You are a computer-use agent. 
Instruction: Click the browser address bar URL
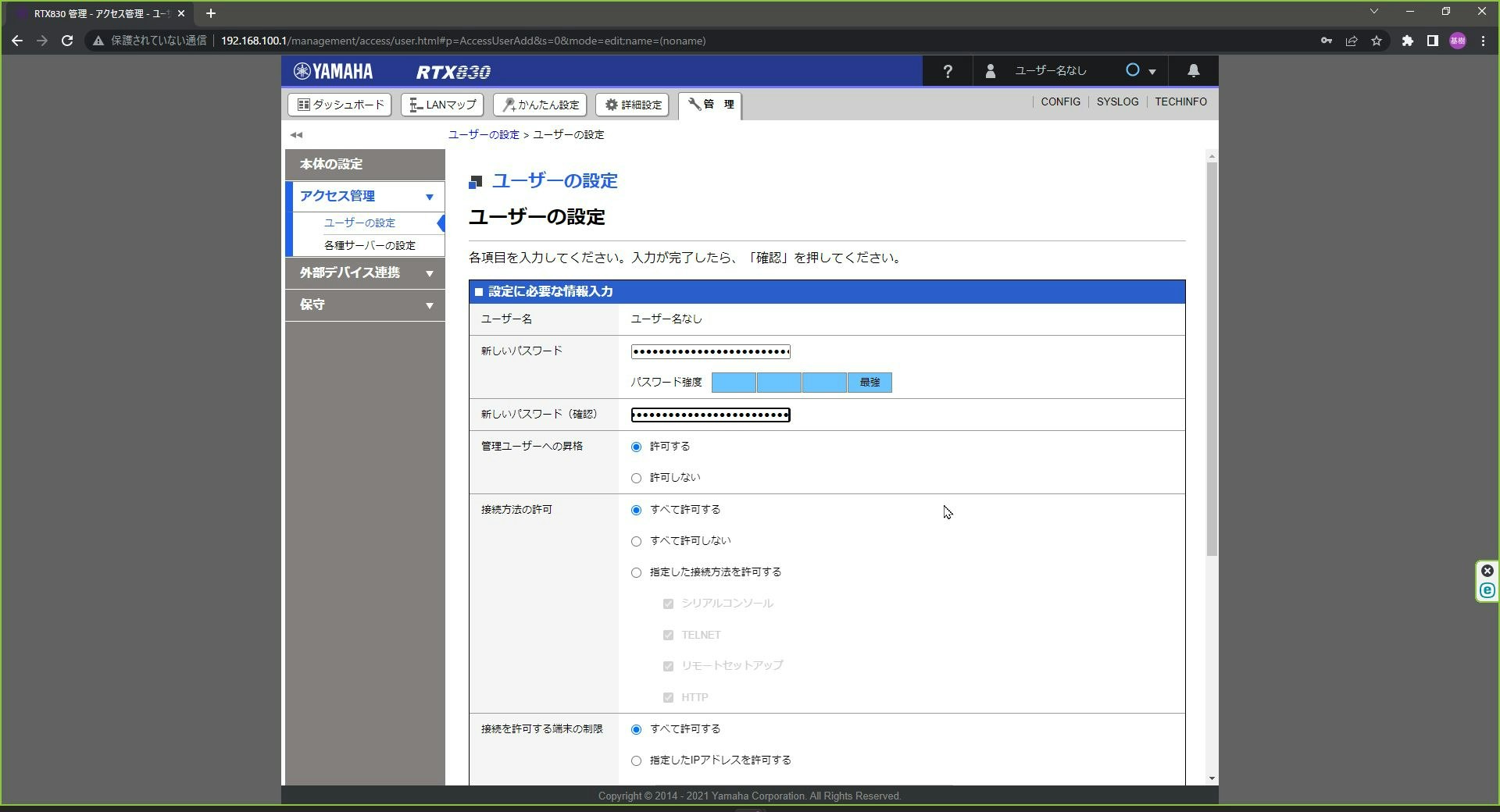click(463, 41)
